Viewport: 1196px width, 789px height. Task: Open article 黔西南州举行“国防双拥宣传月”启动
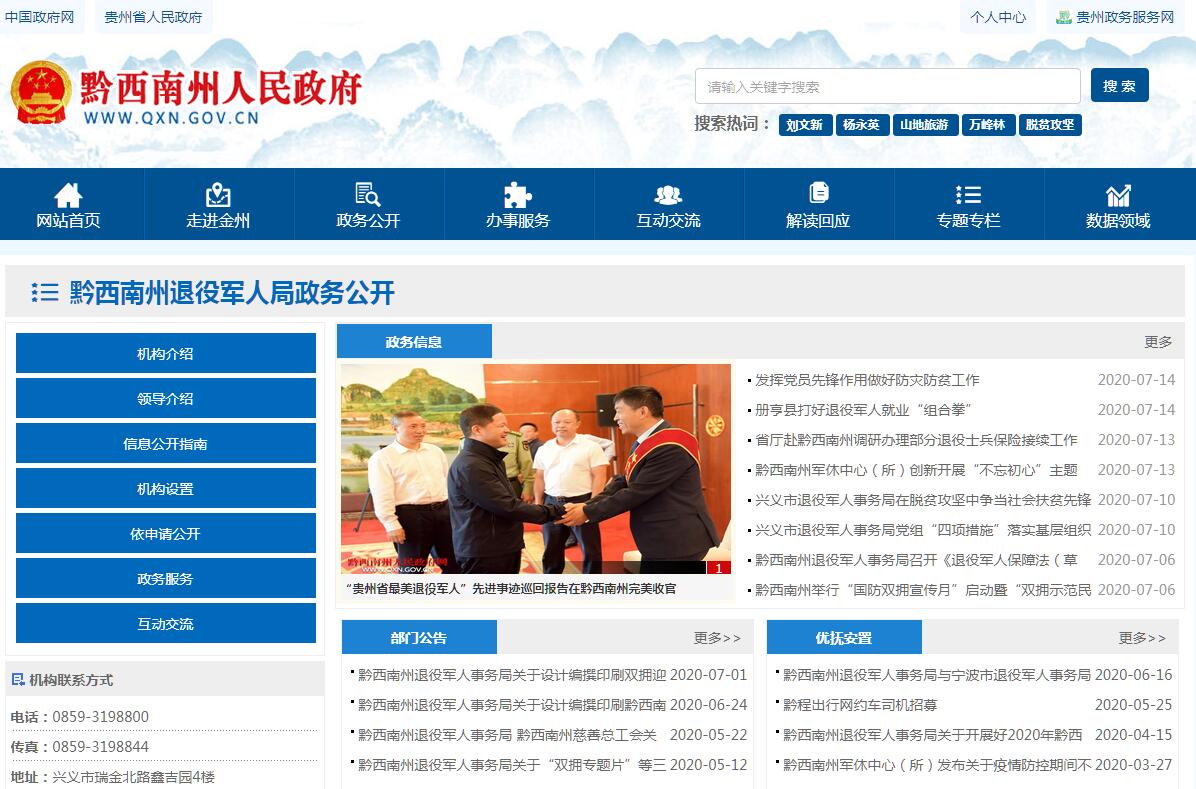(923, 590)
